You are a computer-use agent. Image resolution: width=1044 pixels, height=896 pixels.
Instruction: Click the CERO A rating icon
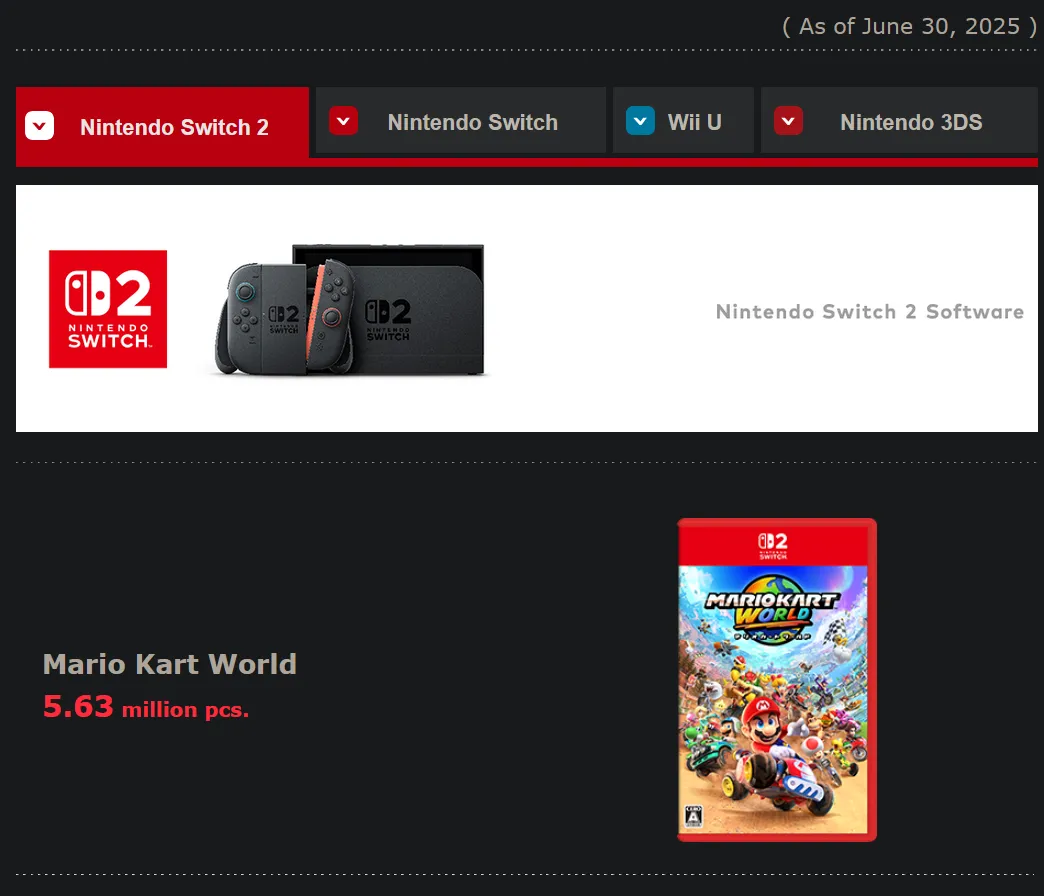693,815
